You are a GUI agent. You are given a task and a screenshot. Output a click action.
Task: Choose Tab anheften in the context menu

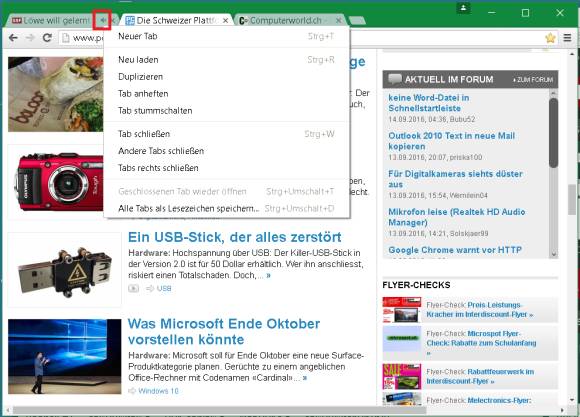point(226,94)
